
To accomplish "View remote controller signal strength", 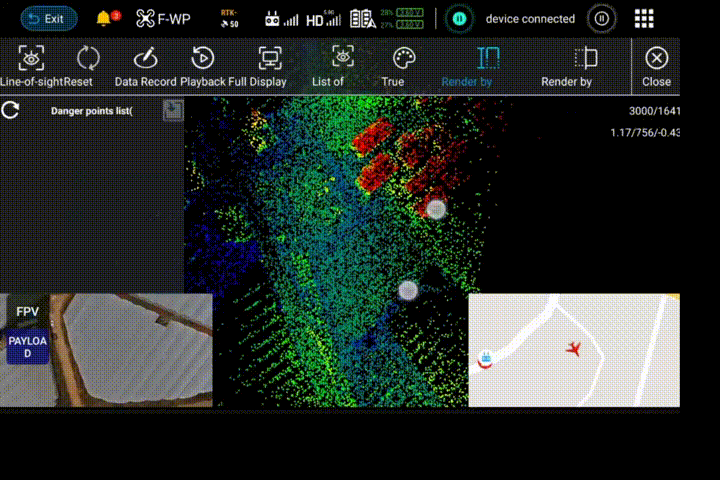I will coord(281,19).
